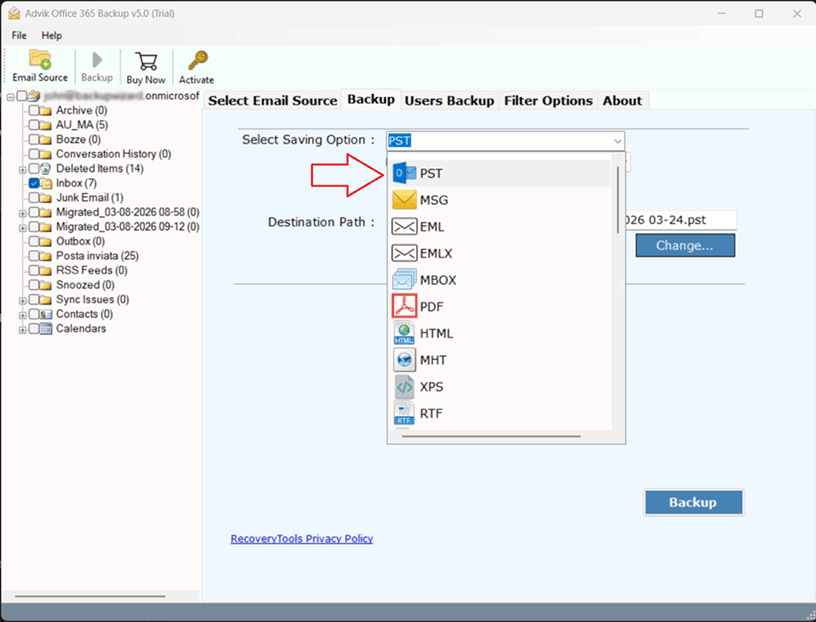Uncheck the Inbox folder checkbox
Image resolution: width=816 pixels, height=622 pixels.
tap(34, 183)
